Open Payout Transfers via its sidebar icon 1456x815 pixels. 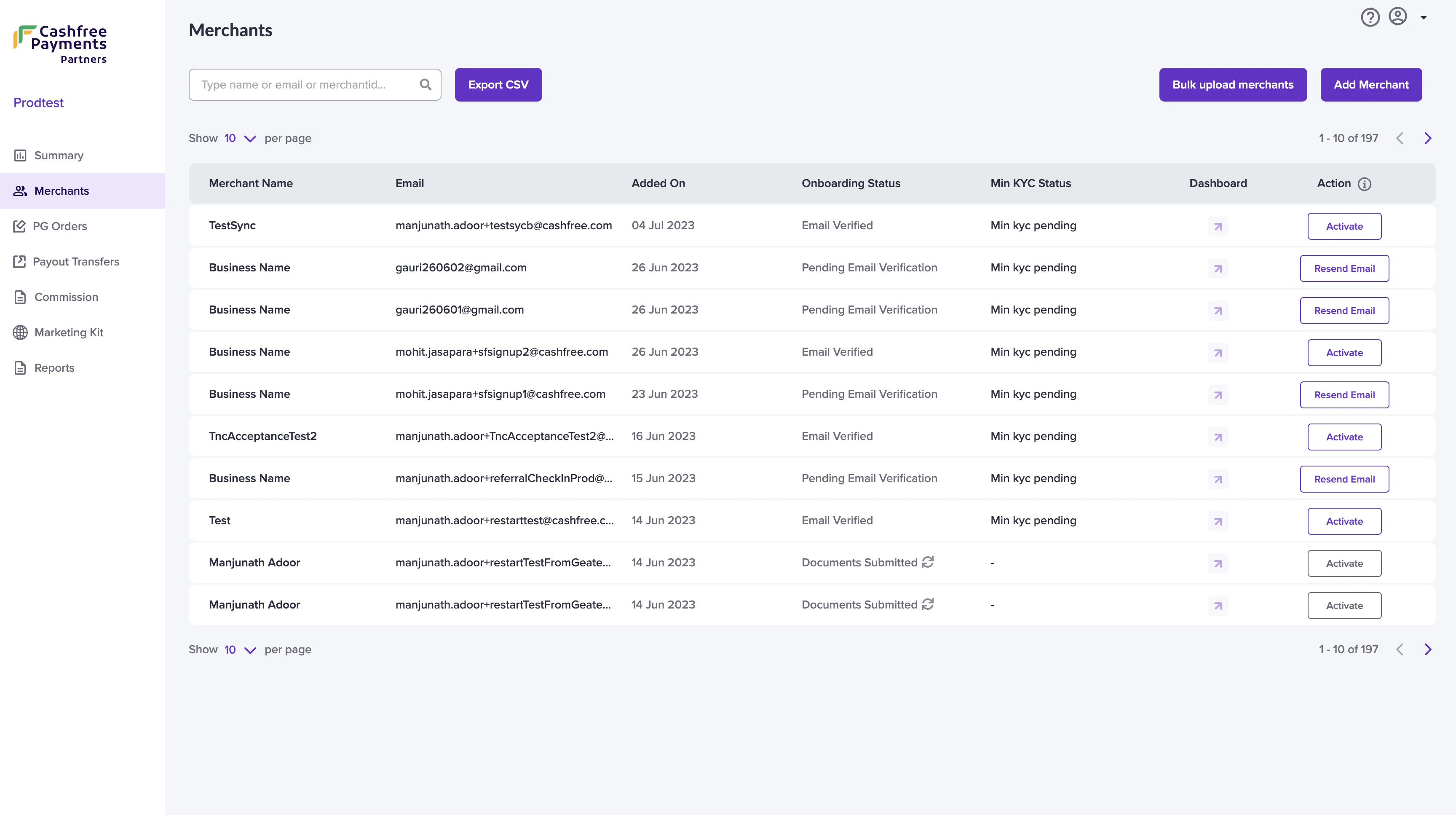20,261
